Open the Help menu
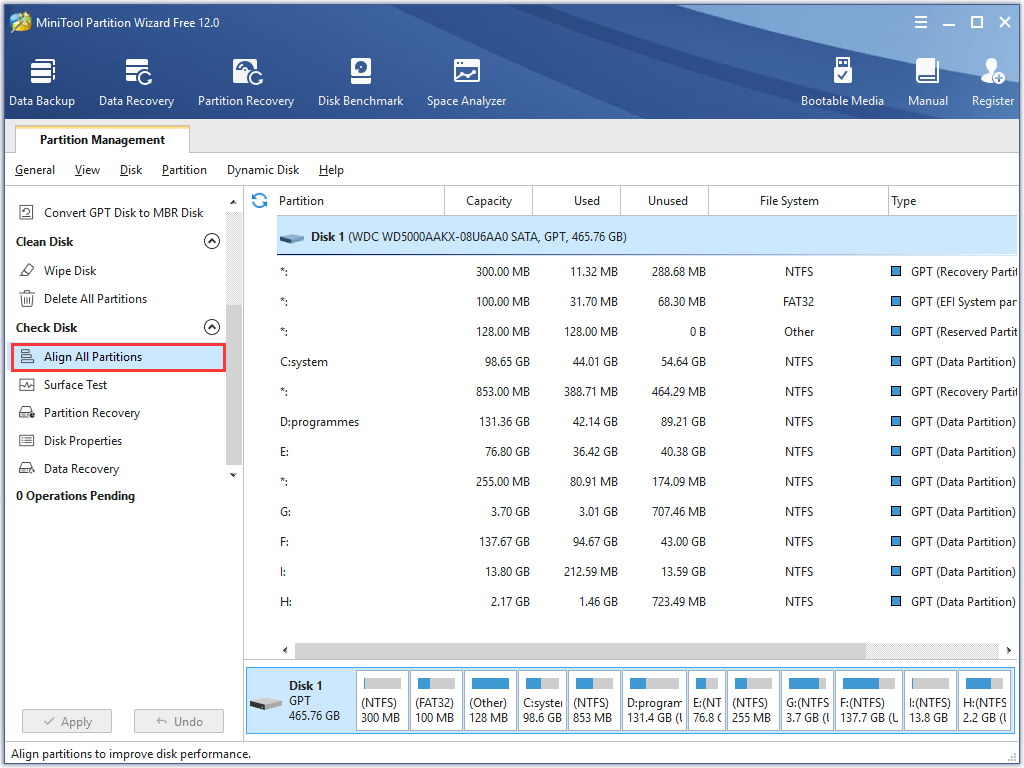The height and width of the screenshot is (768, 1024). click(331, 170)
